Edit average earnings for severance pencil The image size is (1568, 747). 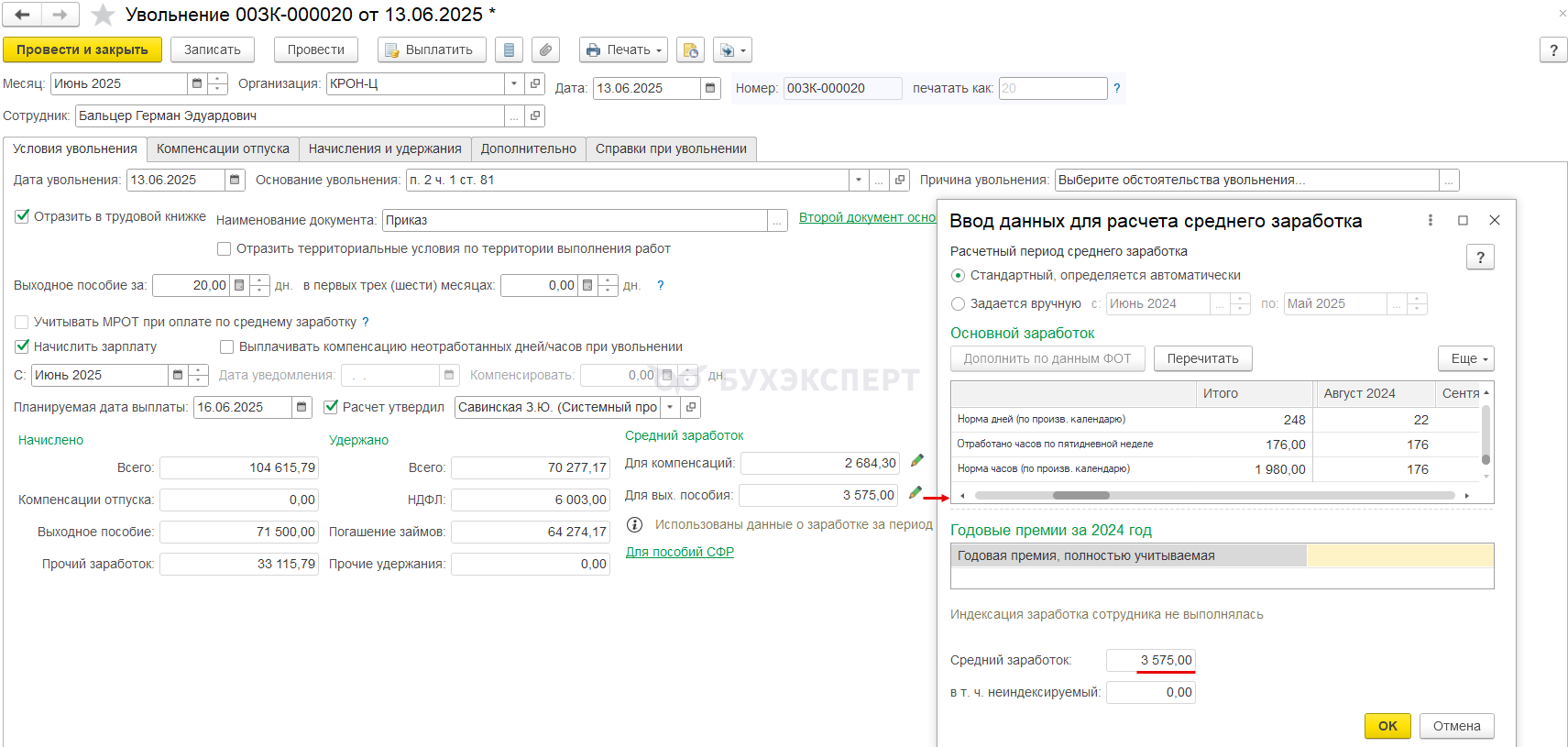click(x=915, y=493)
